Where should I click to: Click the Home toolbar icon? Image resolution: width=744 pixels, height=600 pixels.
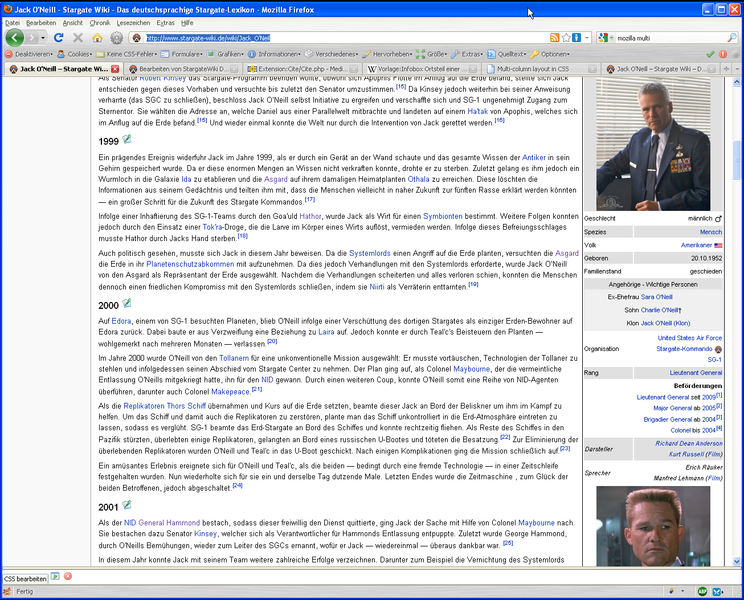click(97, 37)
